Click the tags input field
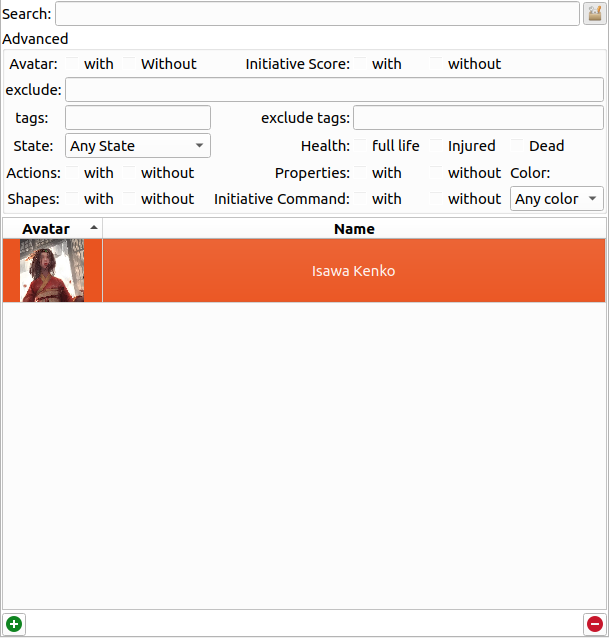This screenshot has height=638, width=609. coord(138,118)
